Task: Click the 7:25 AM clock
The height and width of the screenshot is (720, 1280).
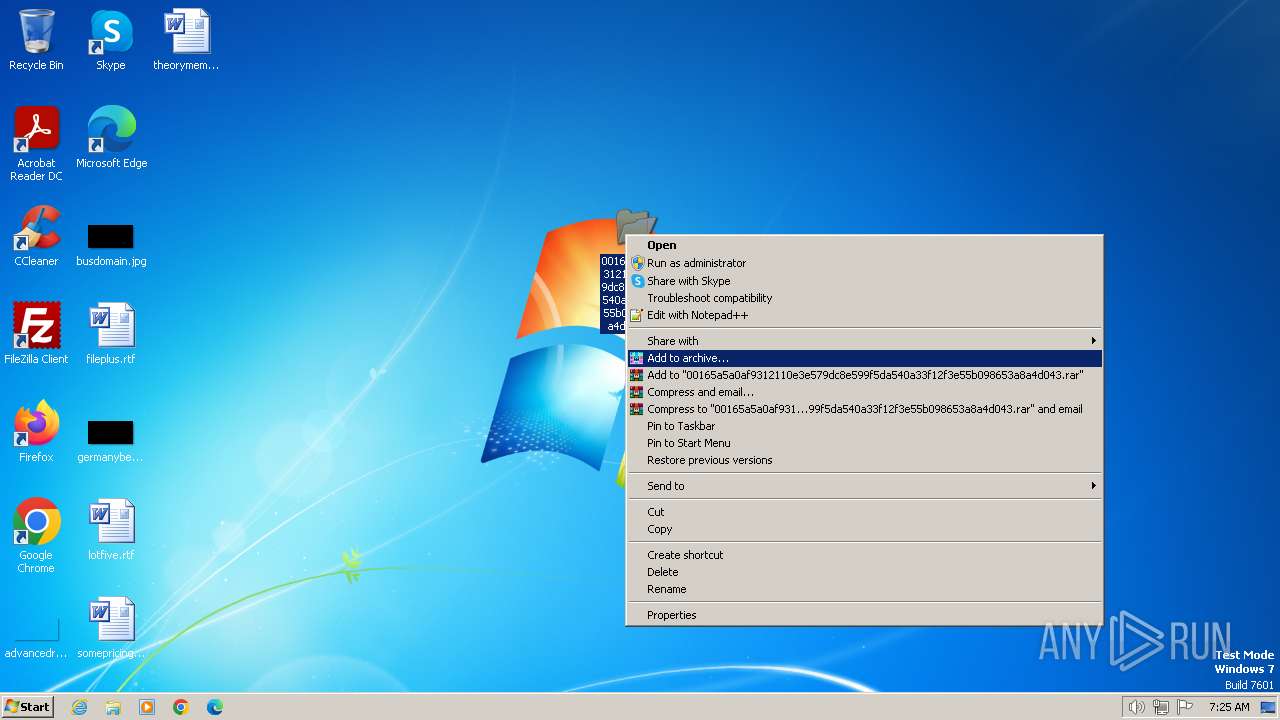Action: point(1229,707)
